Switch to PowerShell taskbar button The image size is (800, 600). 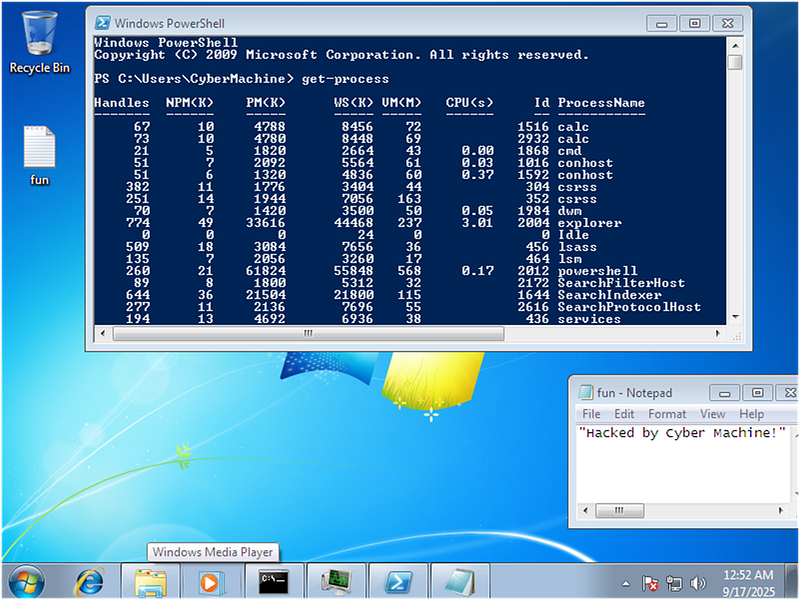[398, 582]
